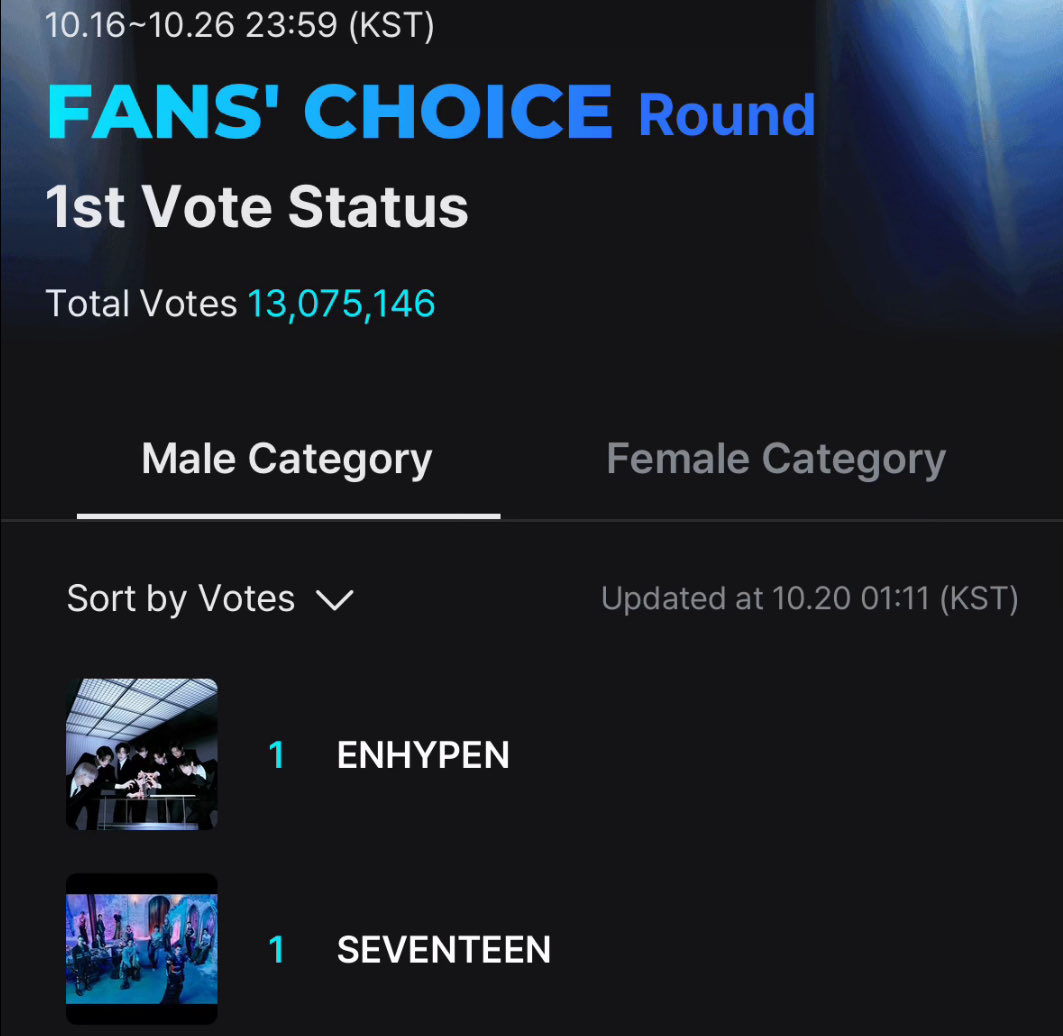
Task: Click the Round label in the heading
Action: (727, 115)
